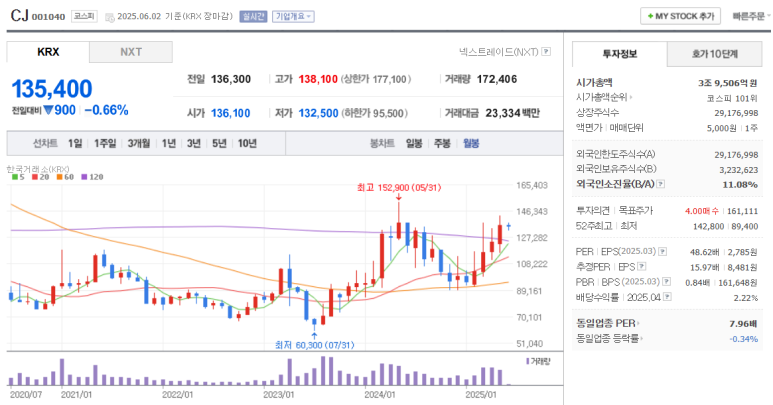The height and width of the screenshot is (405, 773).
Task: Show the 1일 line chart
Action: pos(75,143)
